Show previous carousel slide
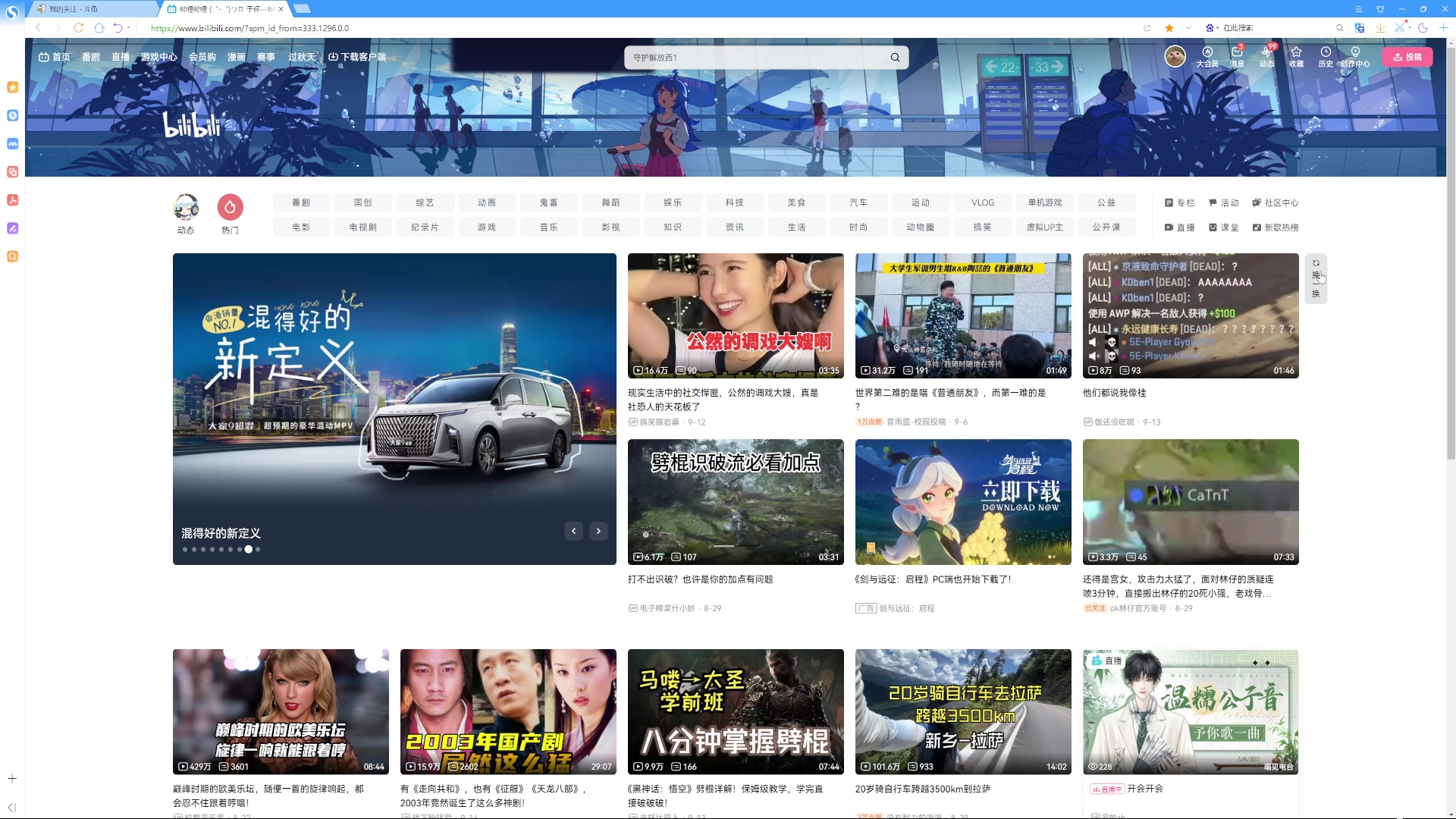Image resolution: width=1456 pixels, height=819 pixels. click(x=574, y=531)
